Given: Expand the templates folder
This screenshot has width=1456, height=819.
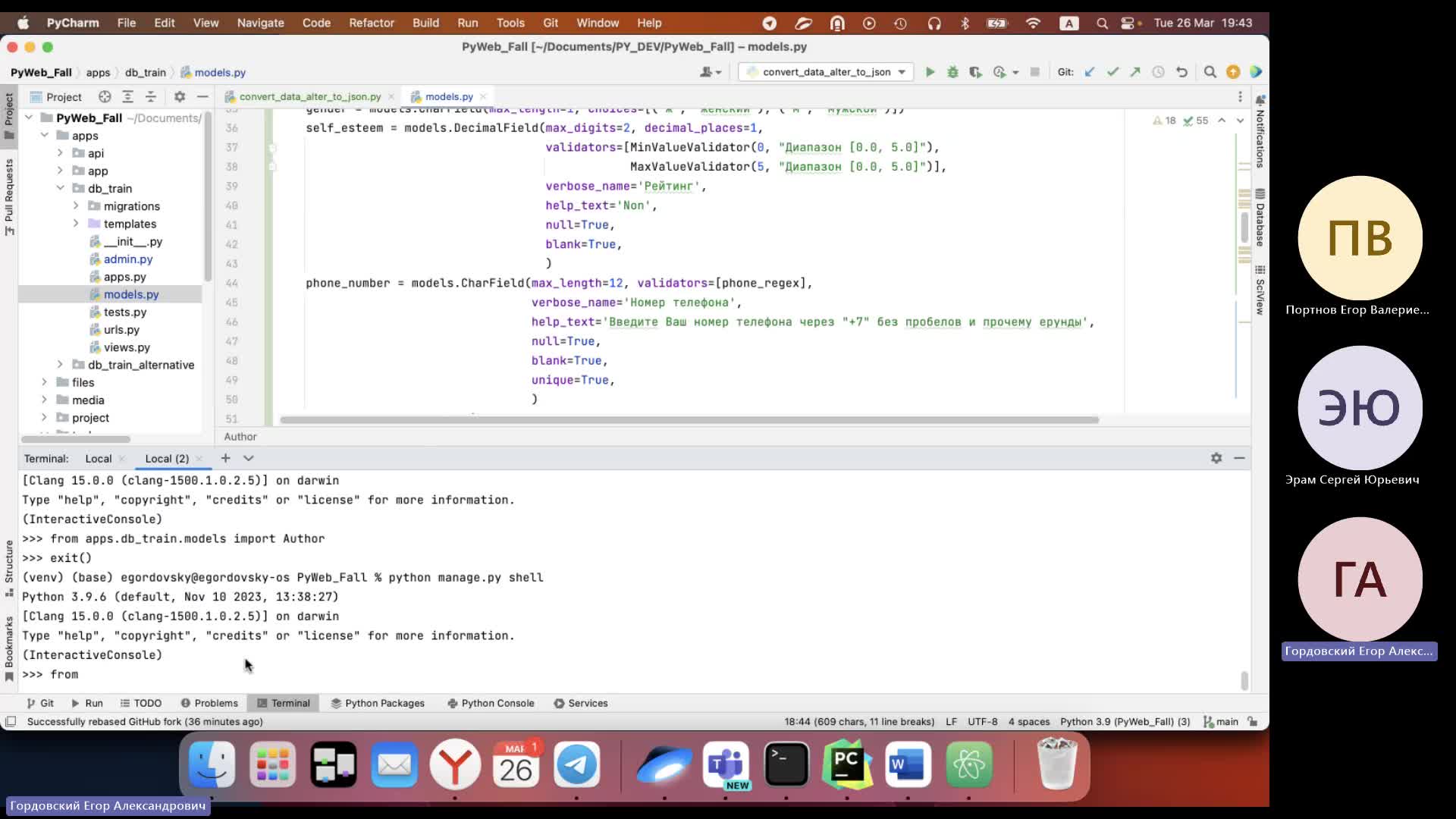Looking at the screenshot, I should click(x=76, y=224).
